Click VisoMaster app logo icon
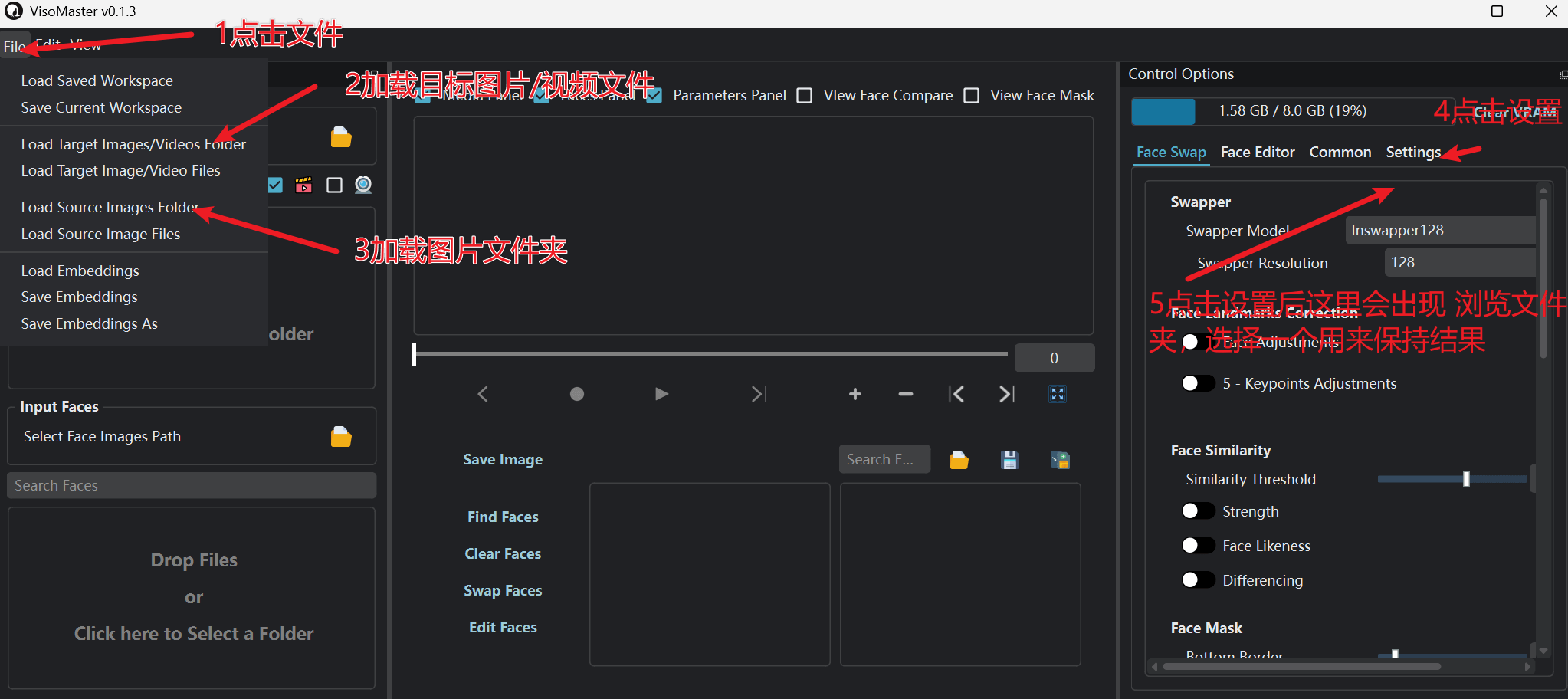The height and width of the screenshot is (699, 1568). click(x=14, y=11)
